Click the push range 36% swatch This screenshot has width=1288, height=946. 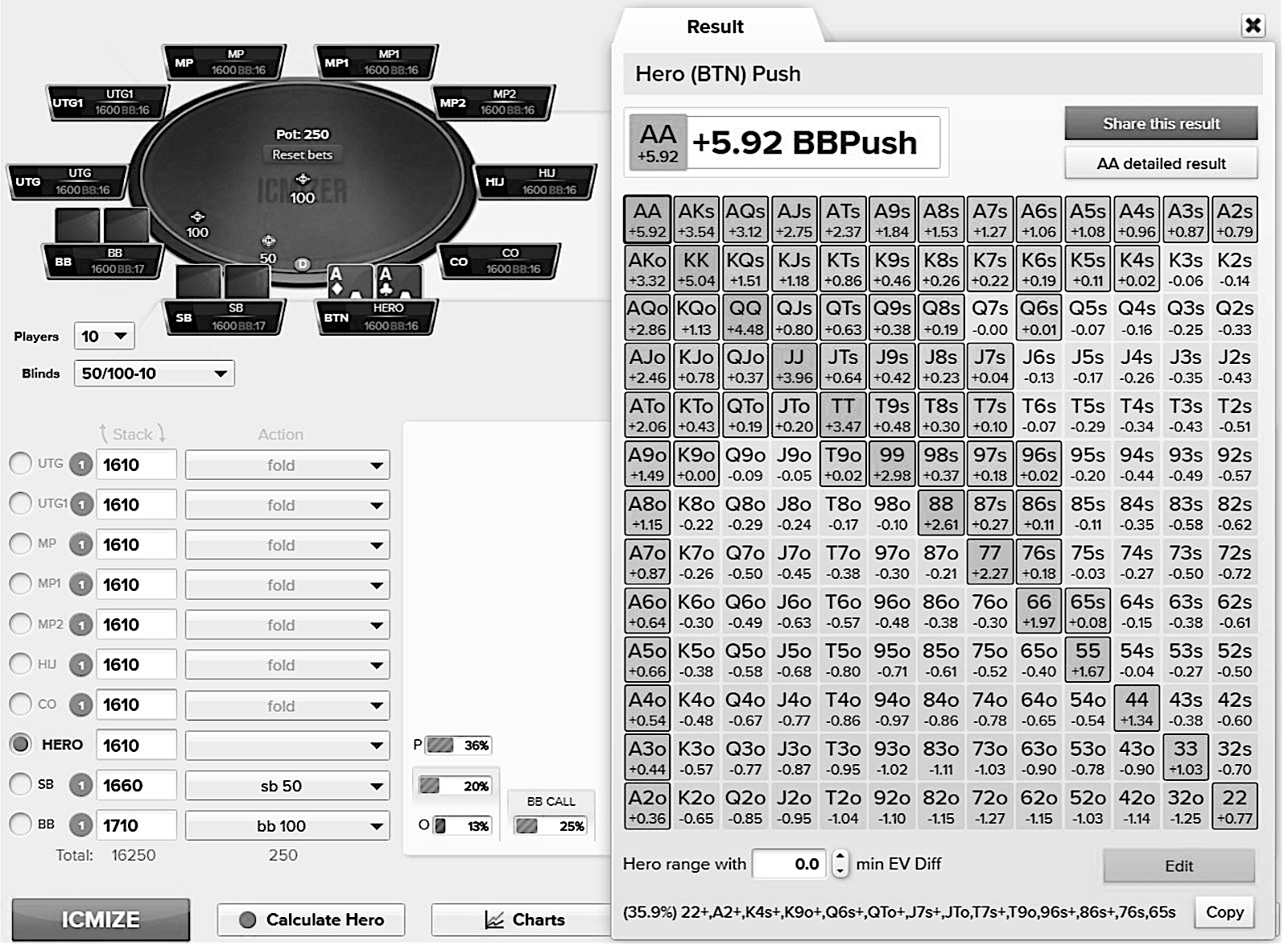pos(440,746)
